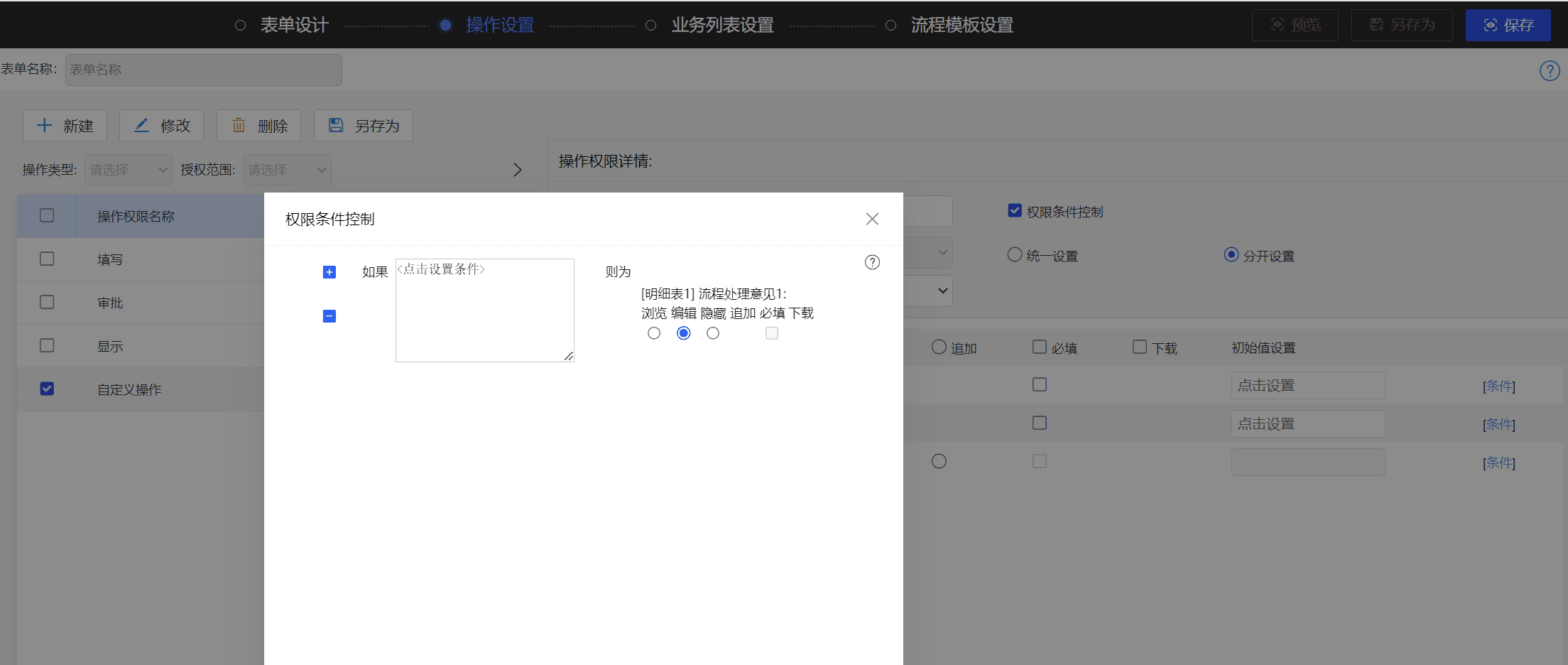Open the second partially hidden dropdown with dark arrow
The image size is (1568, 665).
[x=927, y=291]
